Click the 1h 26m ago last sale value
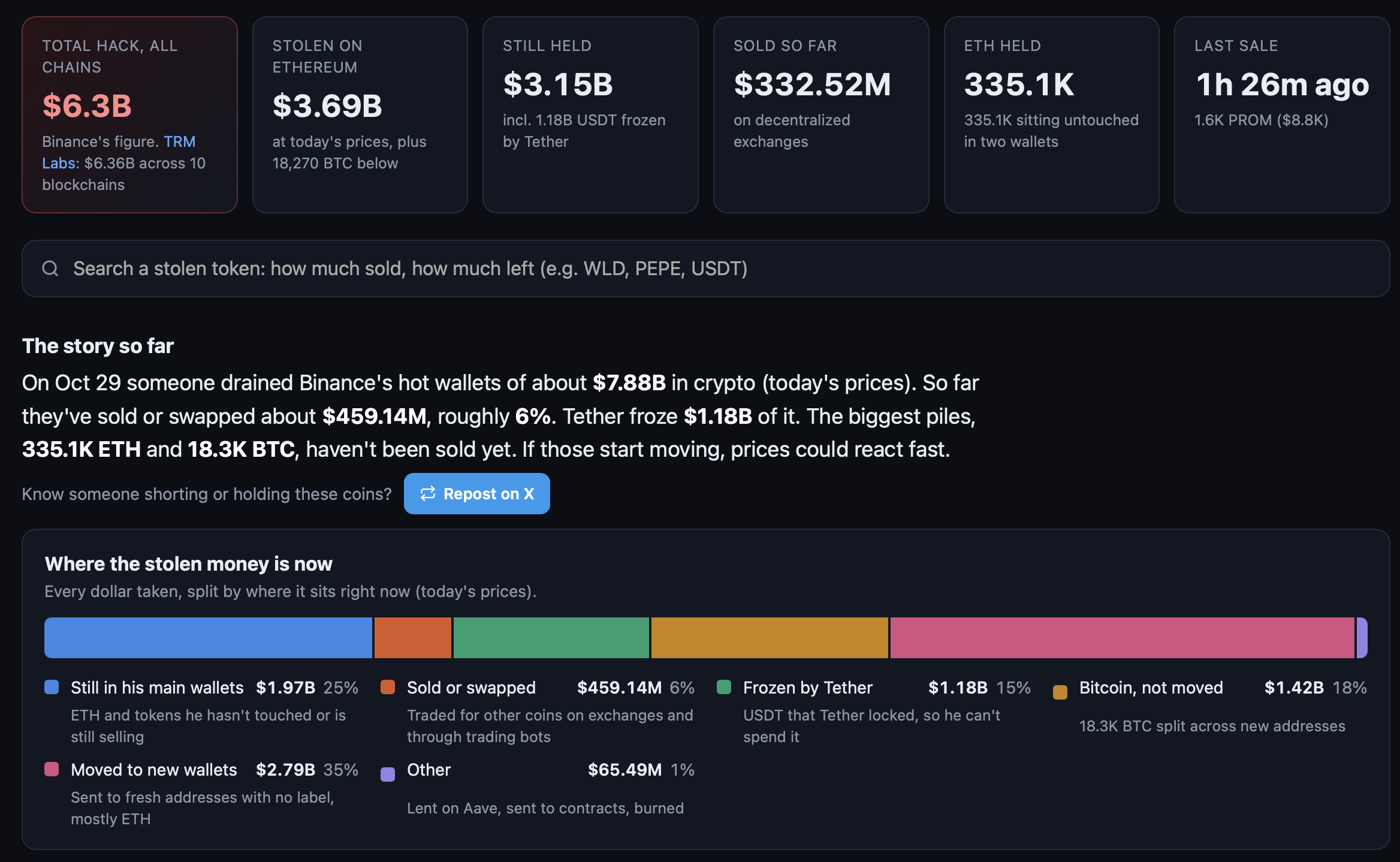1400x862 pixels. click(1283, 84)
